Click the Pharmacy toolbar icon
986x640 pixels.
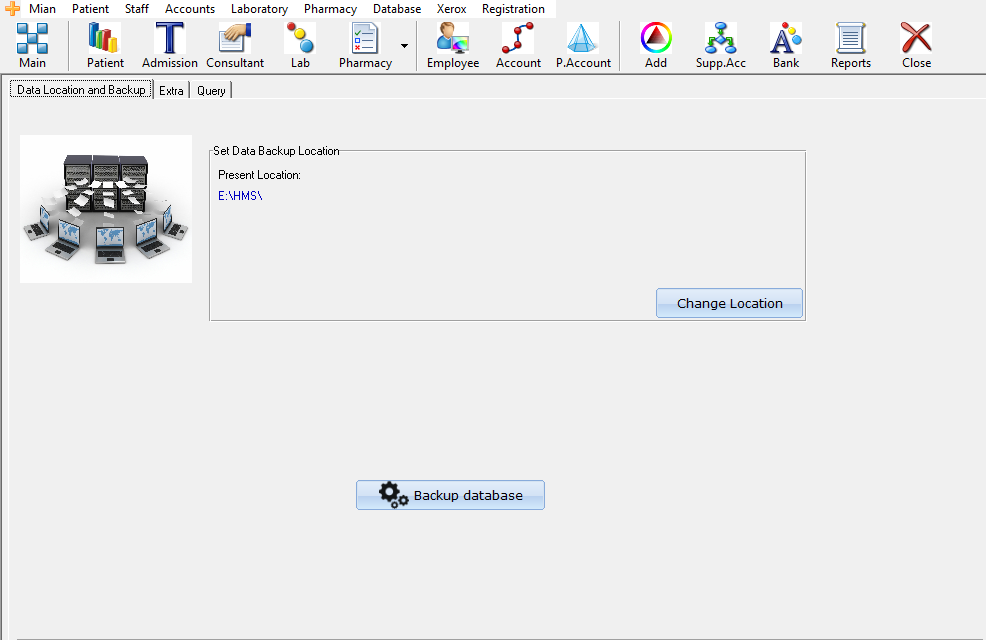tap(365, 45)
